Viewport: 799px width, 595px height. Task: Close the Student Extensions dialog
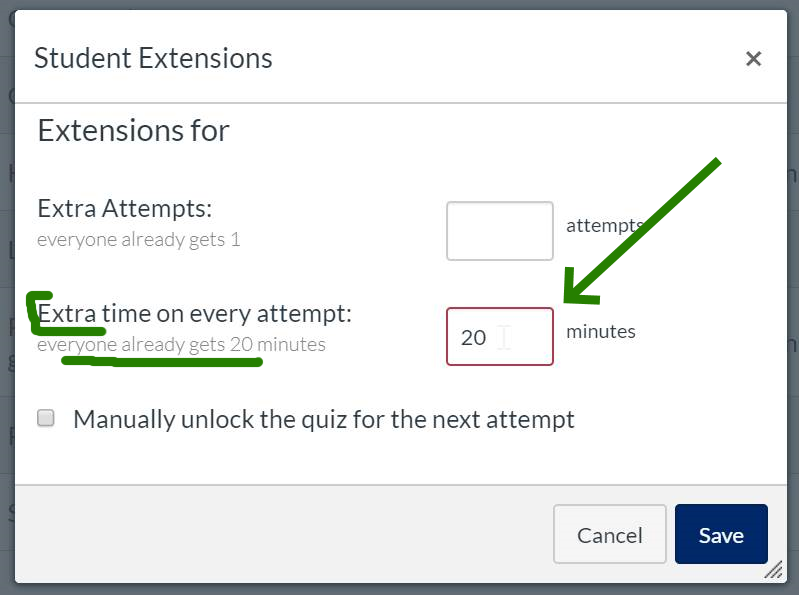tap(753, 59)
